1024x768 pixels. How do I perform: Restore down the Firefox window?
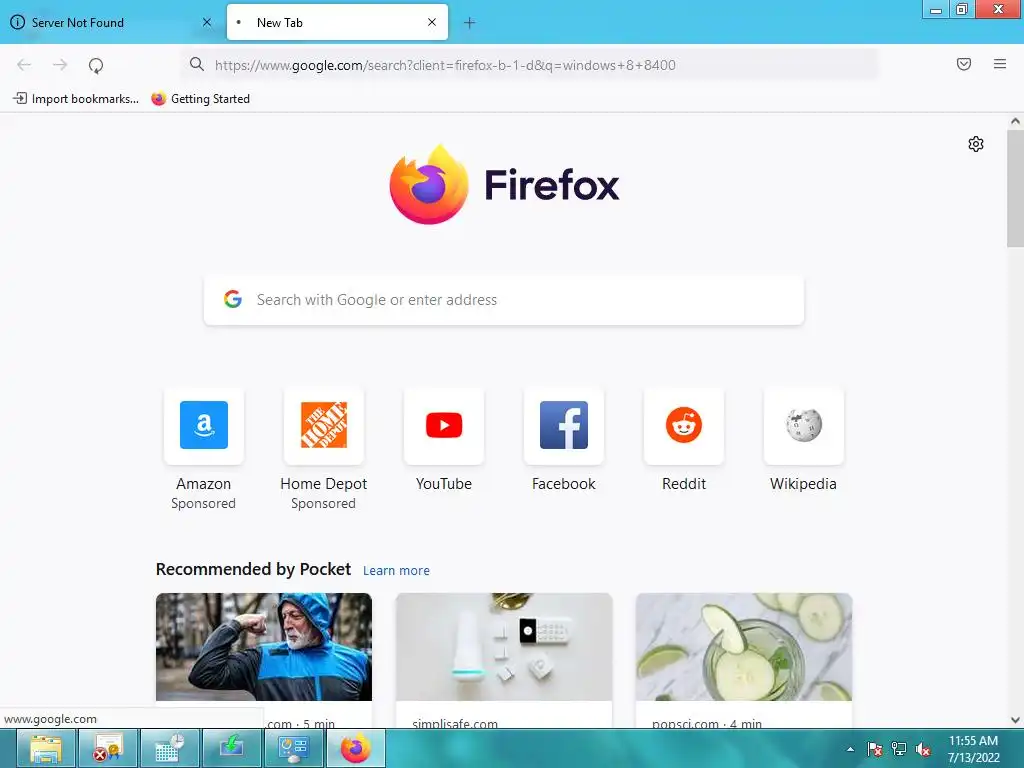click(962, 10)
